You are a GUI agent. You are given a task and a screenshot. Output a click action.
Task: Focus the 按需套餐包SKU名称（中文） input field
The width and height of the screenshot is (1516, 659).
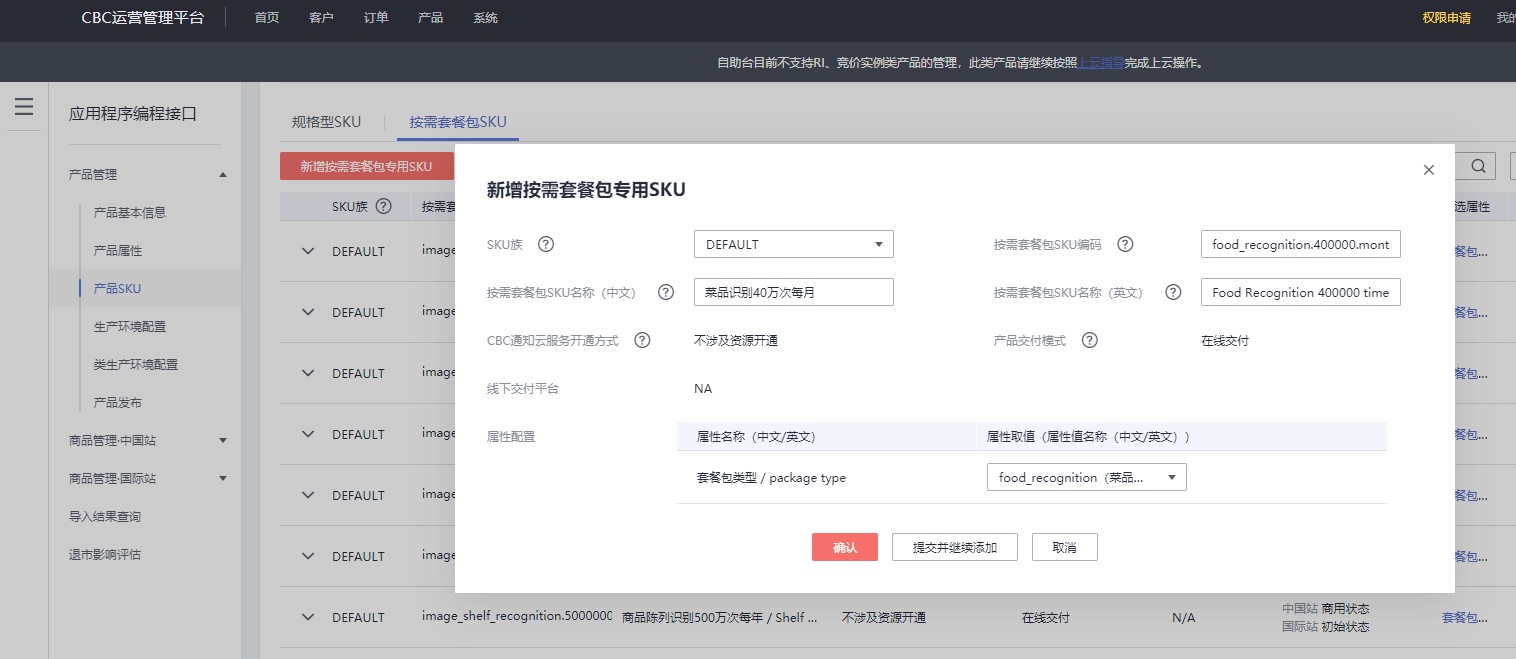tap(794, 292)
